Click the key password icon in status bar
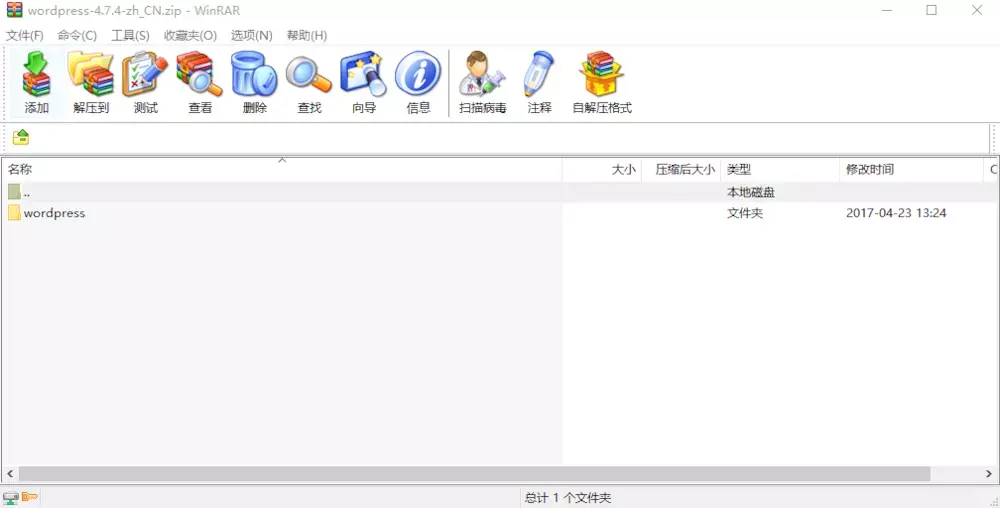The image size is (1000, 508). (29, 497)
